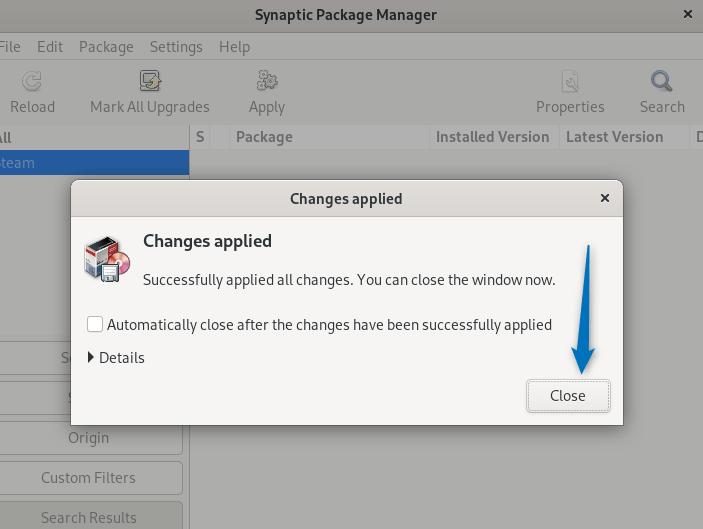The width and height of the screenshot is (703, 529).
Task: Click the Mark All Upgrades icon
Action: (x=150, y=82)
